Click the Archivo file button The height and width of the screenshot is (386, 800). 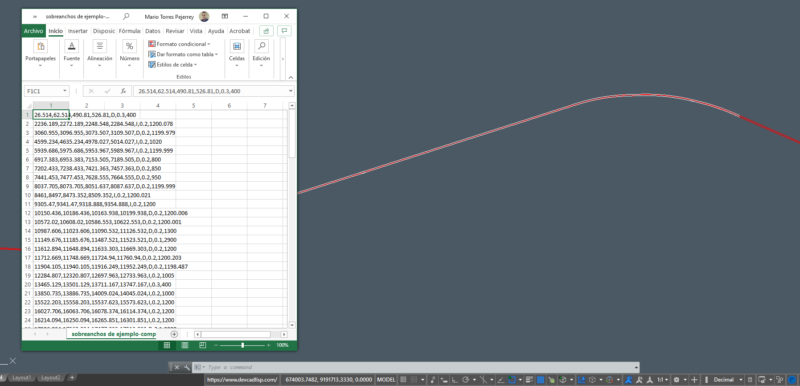point(34,31)
